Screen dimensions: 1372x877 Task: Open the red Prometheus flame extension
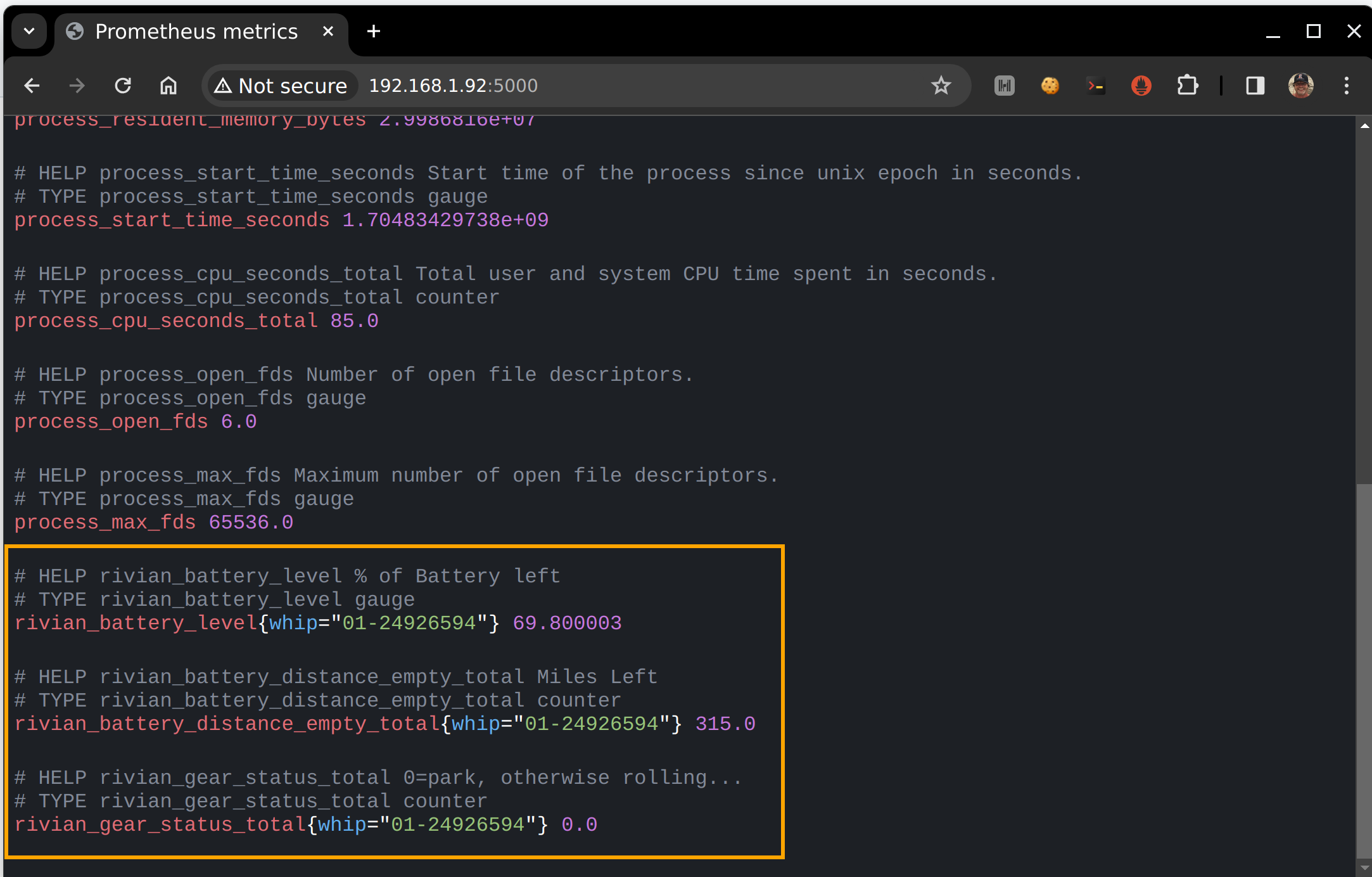[1141, 86]
